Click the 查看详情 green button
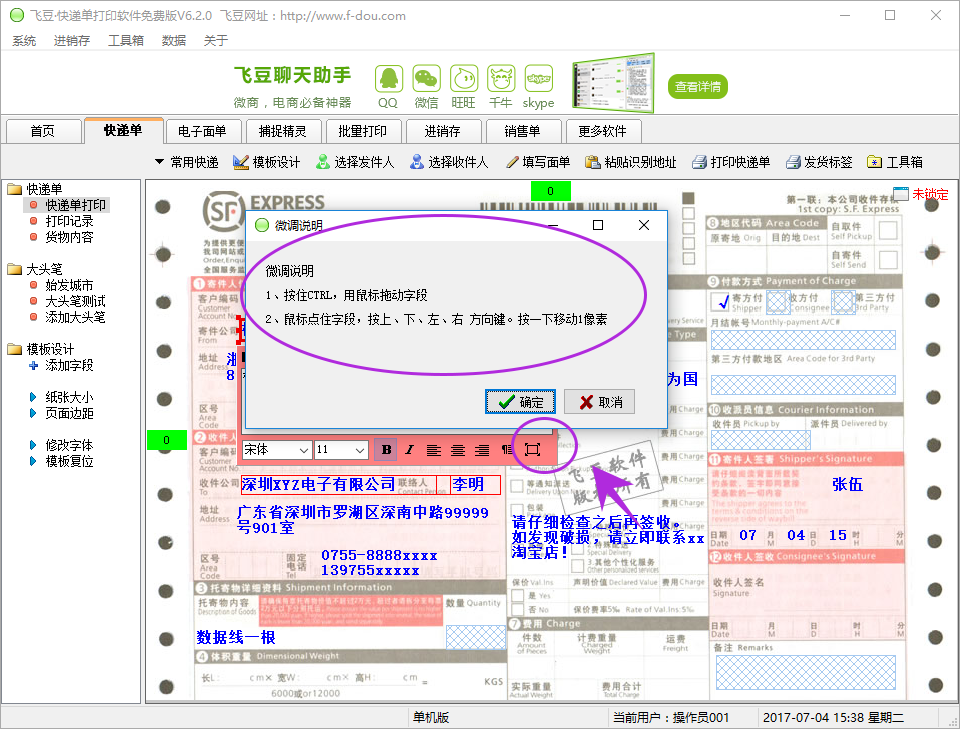The width and height of the screenshot is (960, 729). pyautogui.click(x=697, y=86)
